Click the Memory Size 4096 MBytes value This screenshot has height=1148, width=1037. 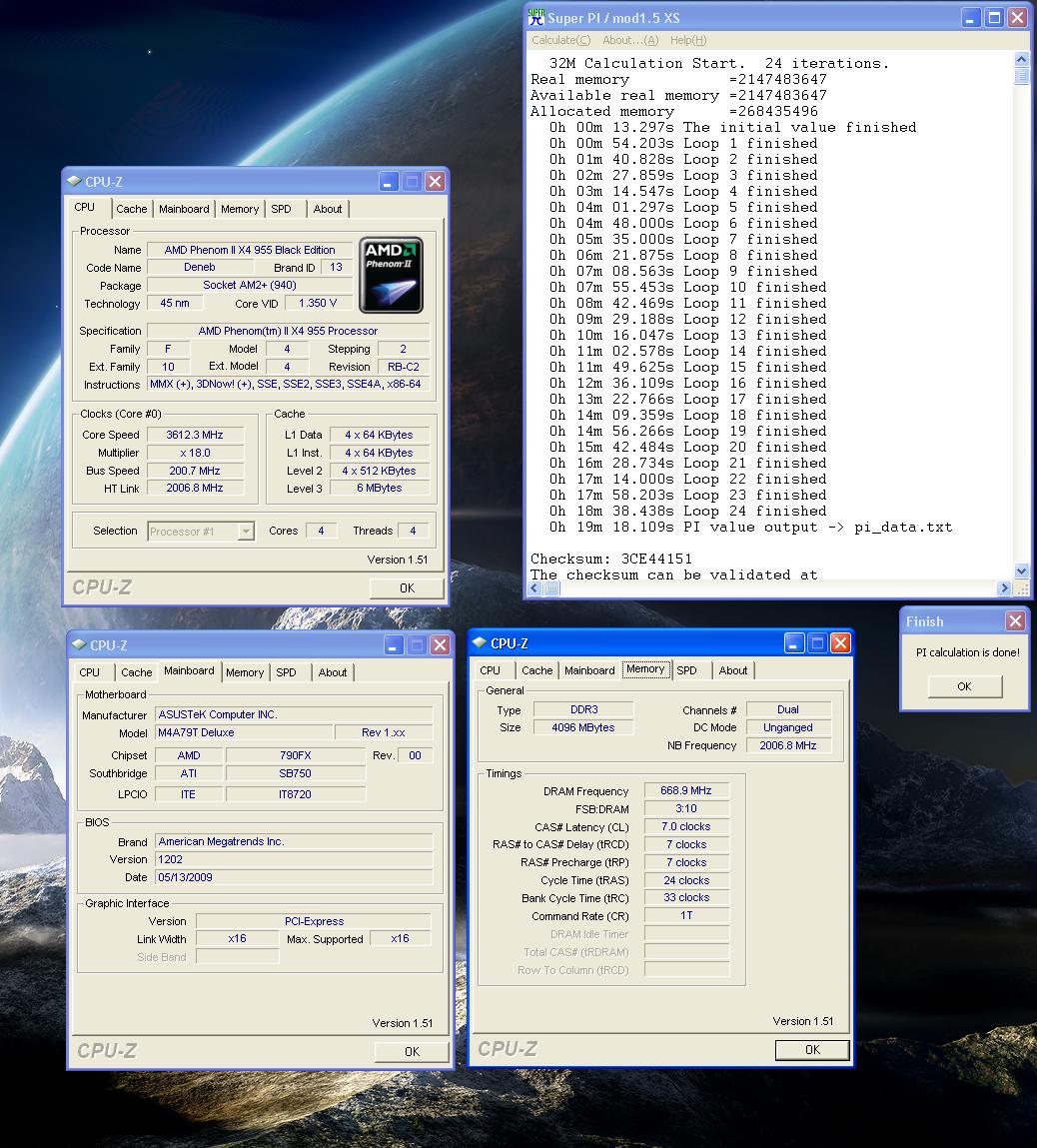pos(583,727)
